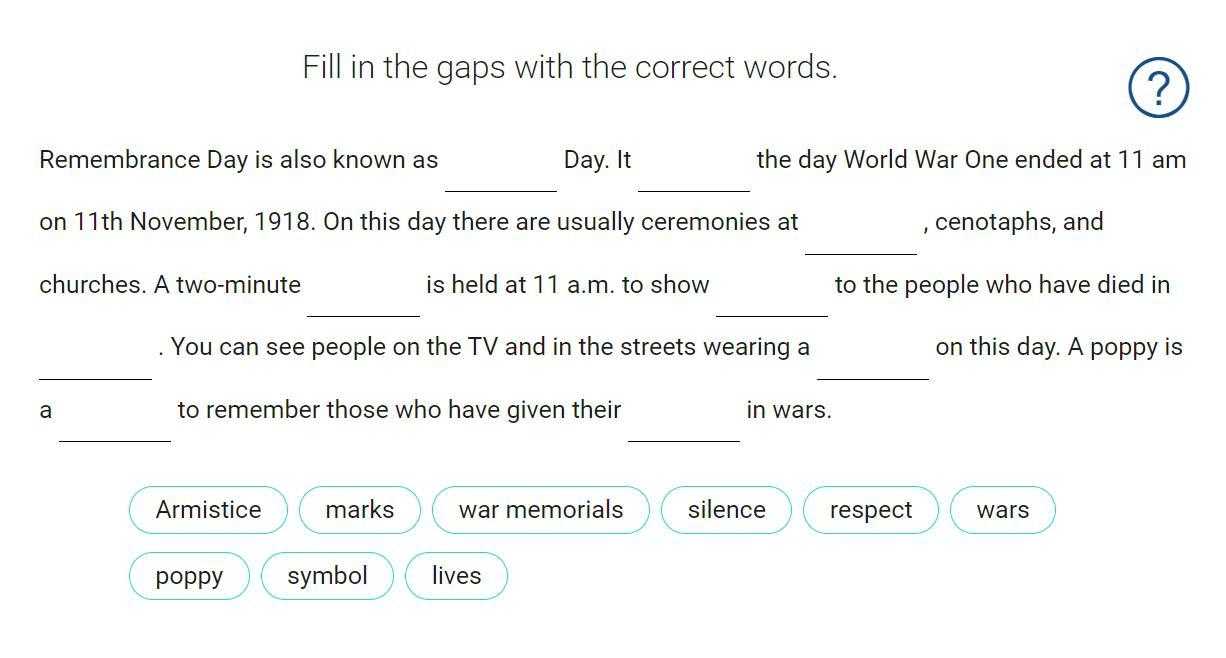Open the help question mark icon
This screenshot has width=1226, height=658.
1158,88
